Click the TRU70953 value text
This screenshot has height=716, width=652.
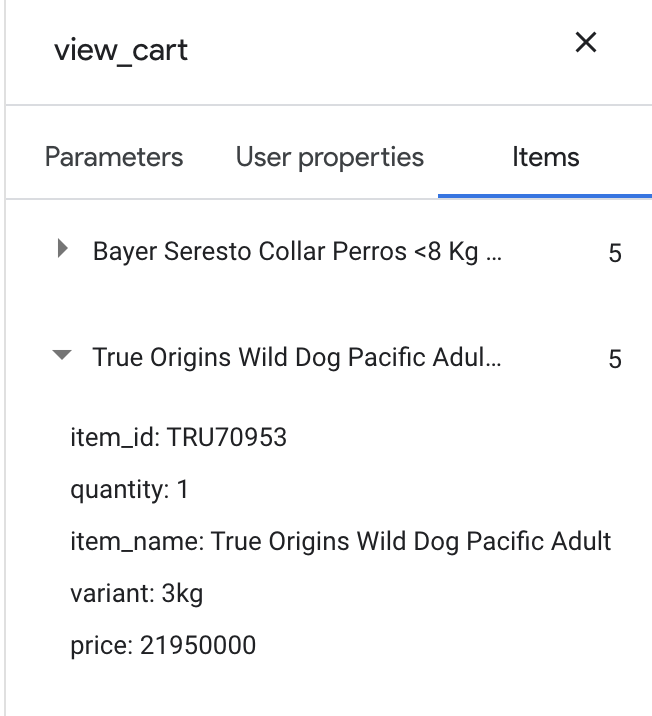[x=226, y=437]
